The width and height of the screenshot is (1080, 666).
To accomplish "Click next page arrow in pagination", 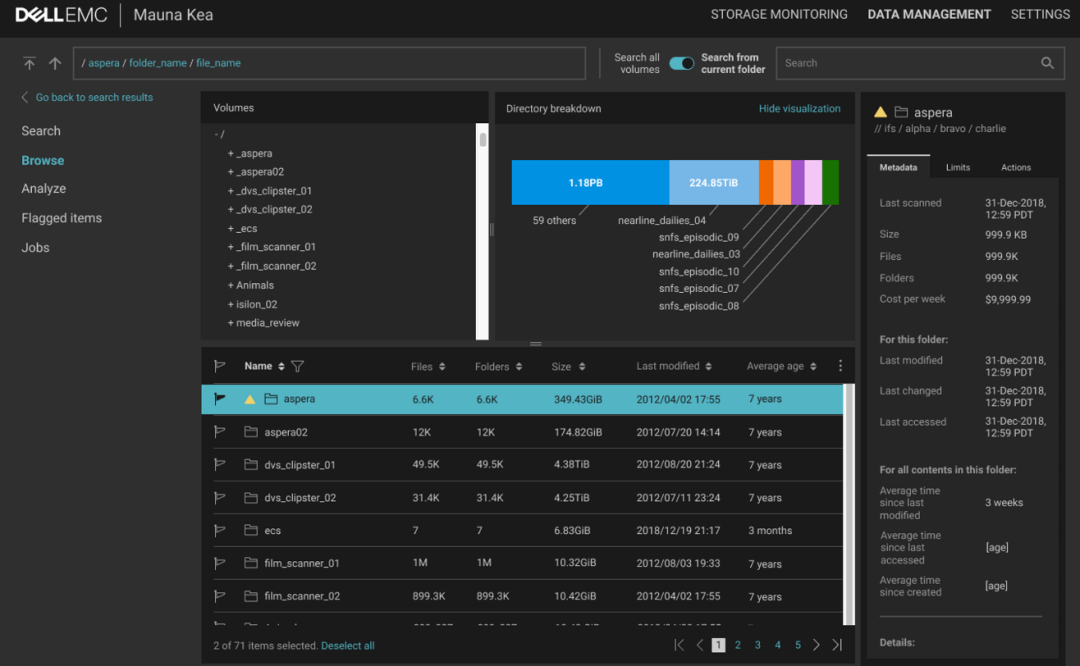I will click(x=817, y=646).
